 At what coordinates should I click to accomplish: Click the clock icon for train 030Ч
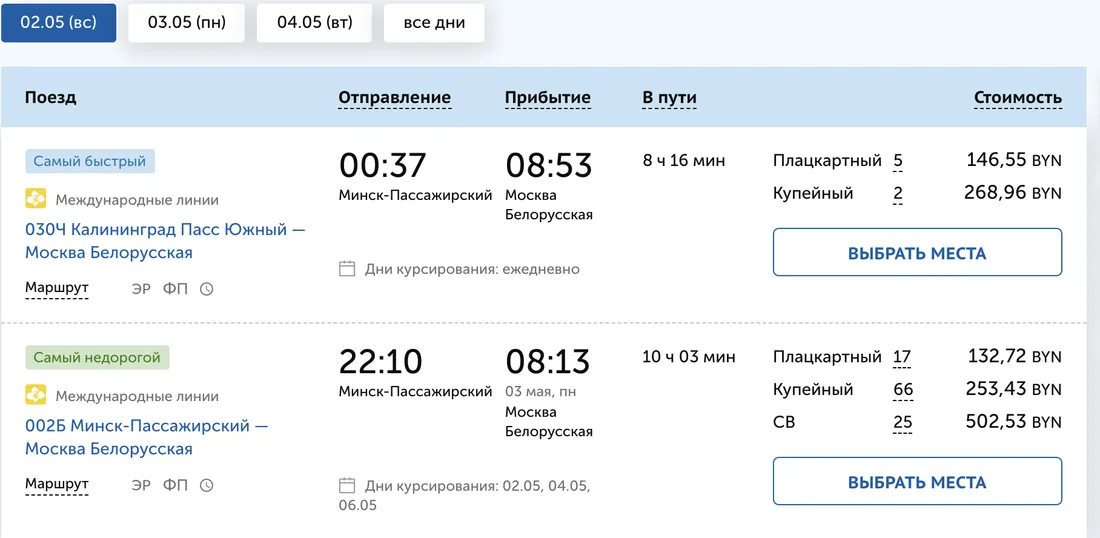(x=206, y=289)
